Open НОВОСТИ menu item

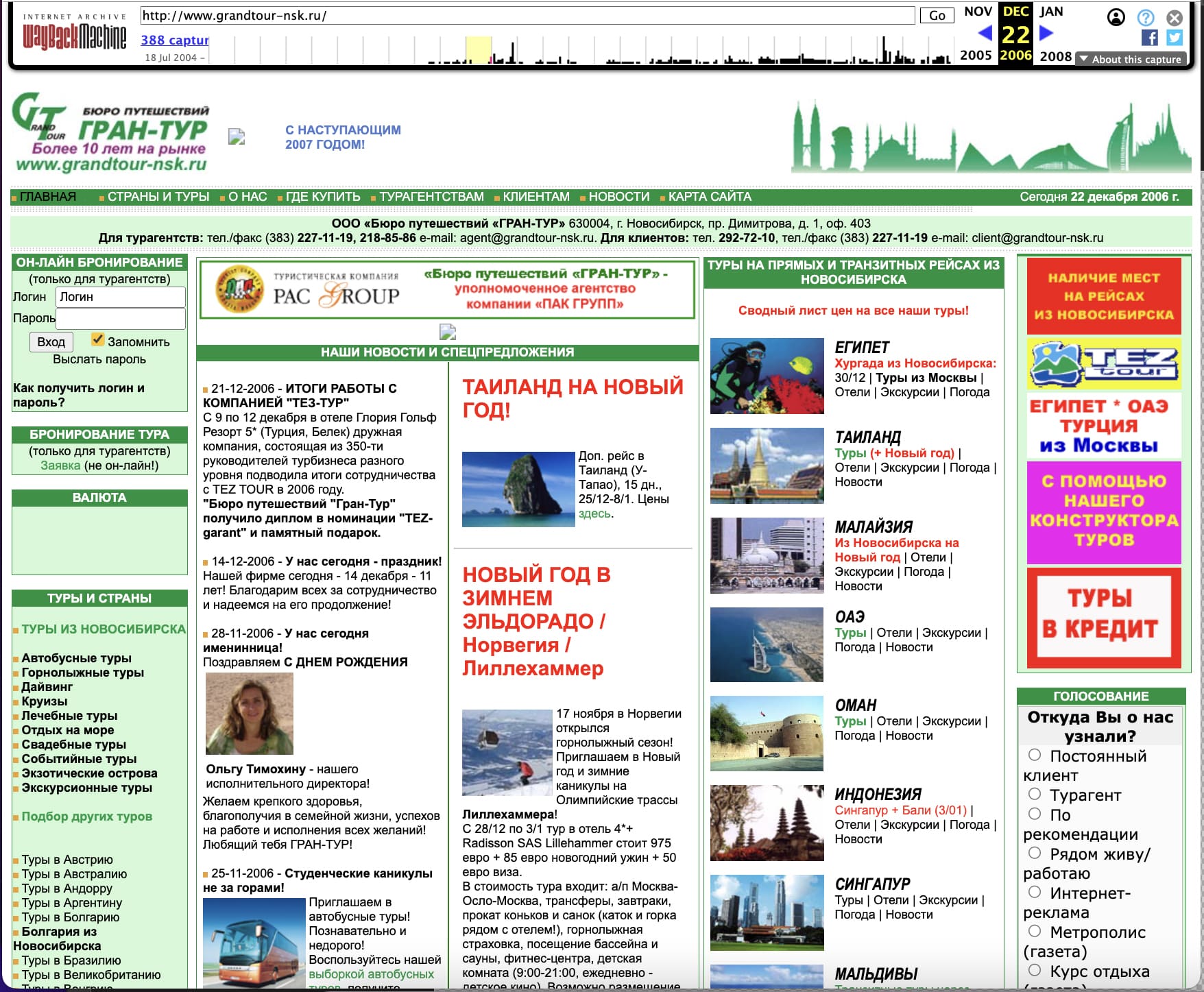[618, 197]
